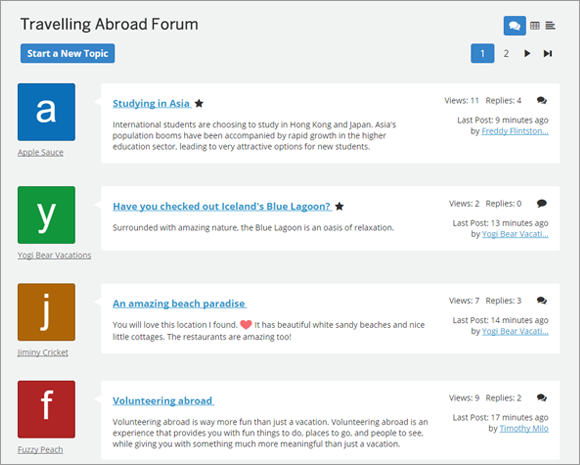Switch to the table grid view icon
Image resolution: width=580 pixels, height=465 pixels.
[535, 26]
